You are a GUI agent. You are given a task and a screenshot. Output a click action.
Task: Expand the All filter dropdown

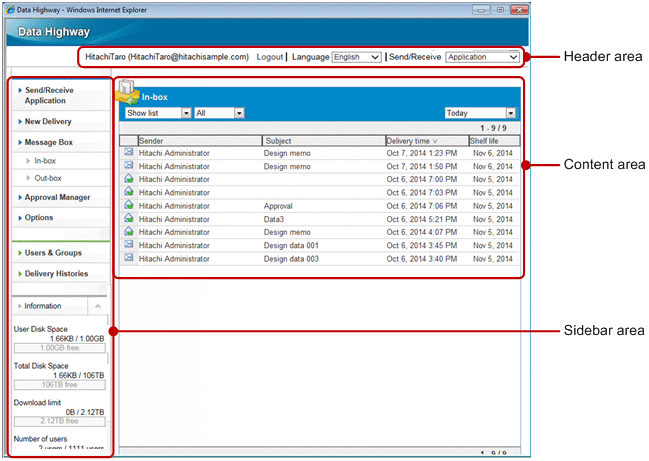219,114
